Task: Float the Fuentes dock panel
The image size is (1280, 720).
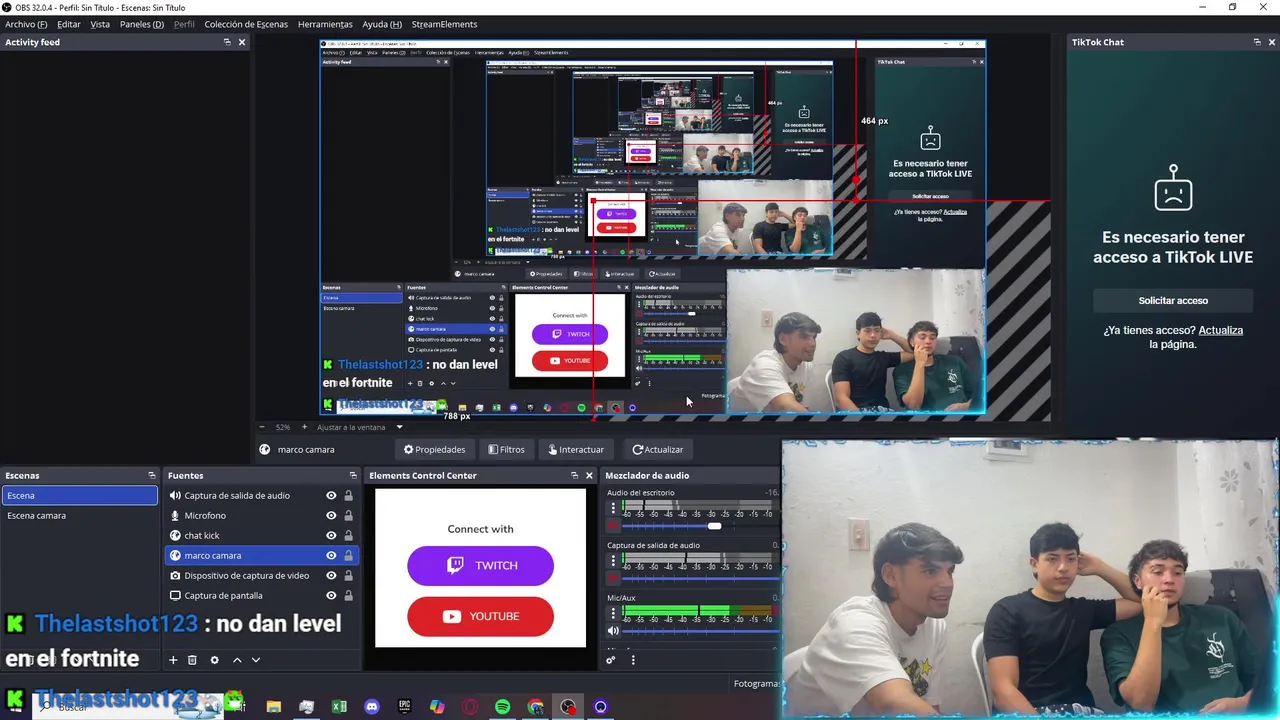Action: 353,475
